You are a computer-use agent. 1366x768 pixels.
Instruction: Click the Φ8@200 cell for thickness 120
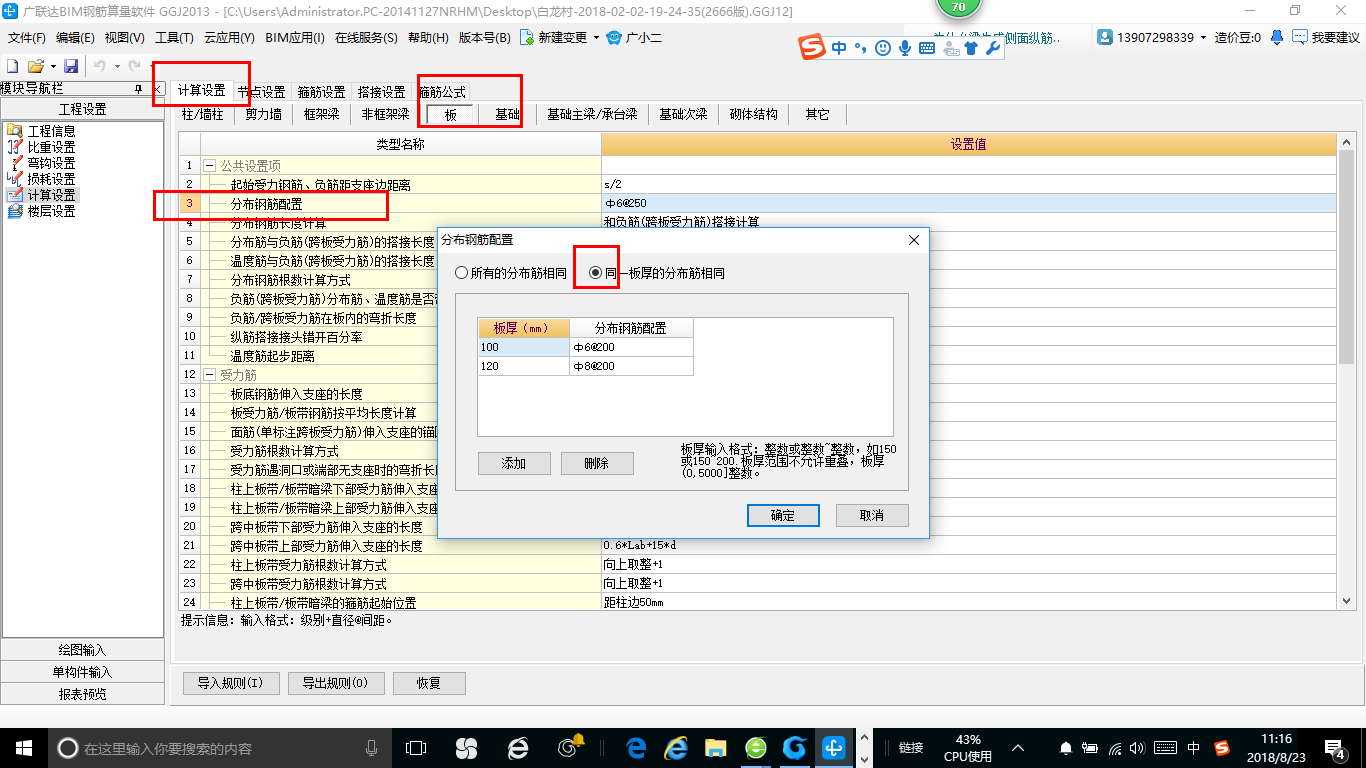tap(631, 366)
